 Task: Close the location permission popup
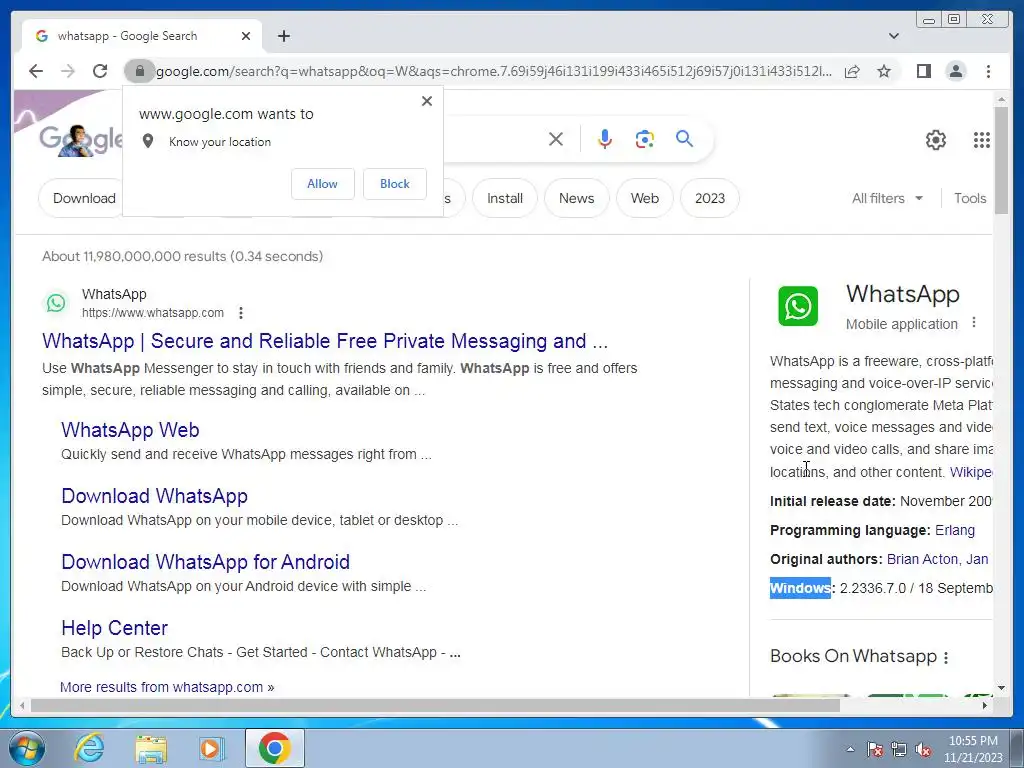[426, 101]
